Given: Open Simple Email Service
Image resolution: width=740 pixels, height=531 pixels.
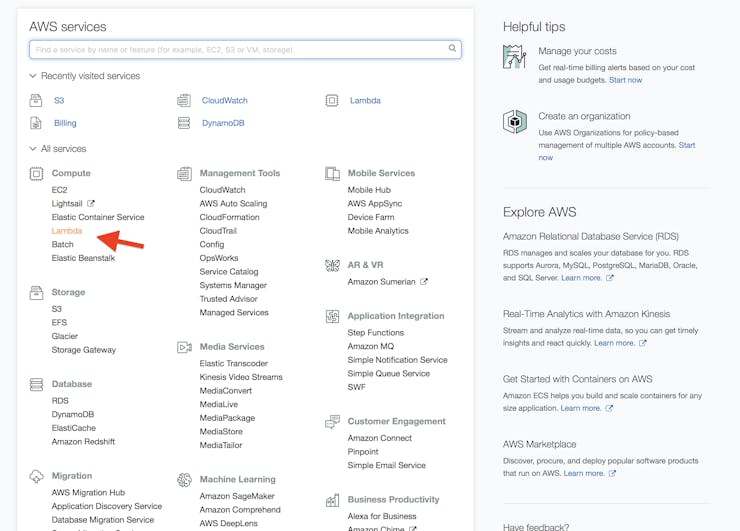Looking at the screenshot, I should [387, 465].
